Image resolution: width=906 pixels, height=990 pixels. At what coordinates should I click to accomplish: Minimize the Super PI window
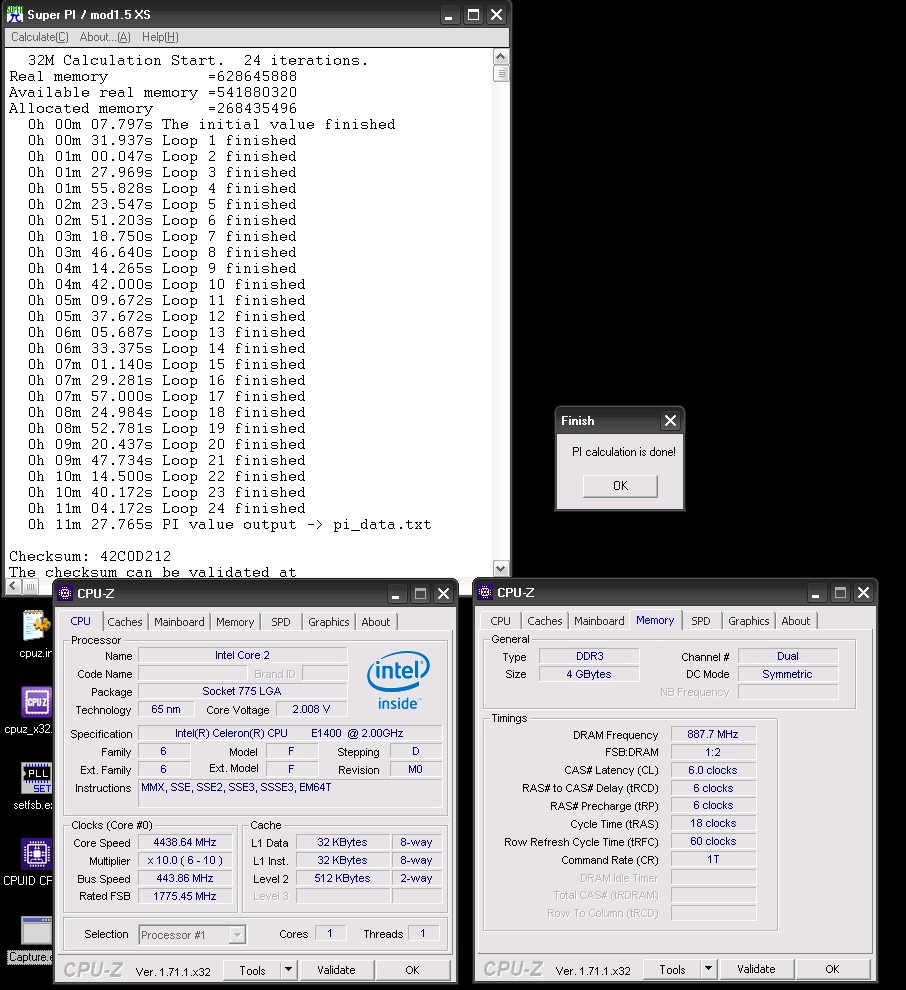449,15
